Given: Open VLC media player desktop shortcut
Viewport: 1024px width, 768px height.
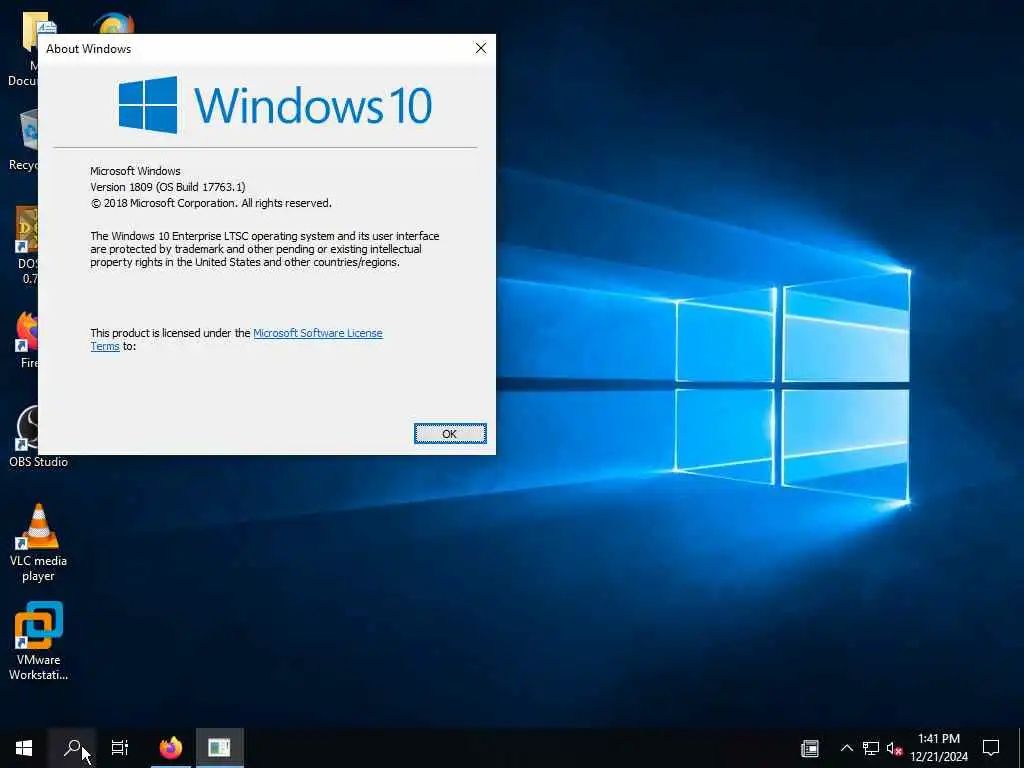Looking at the screenshot, I should click(39, 543).
